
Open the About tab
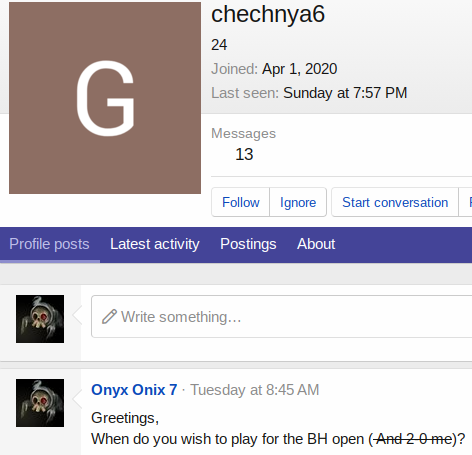click(x=316, y=244)
